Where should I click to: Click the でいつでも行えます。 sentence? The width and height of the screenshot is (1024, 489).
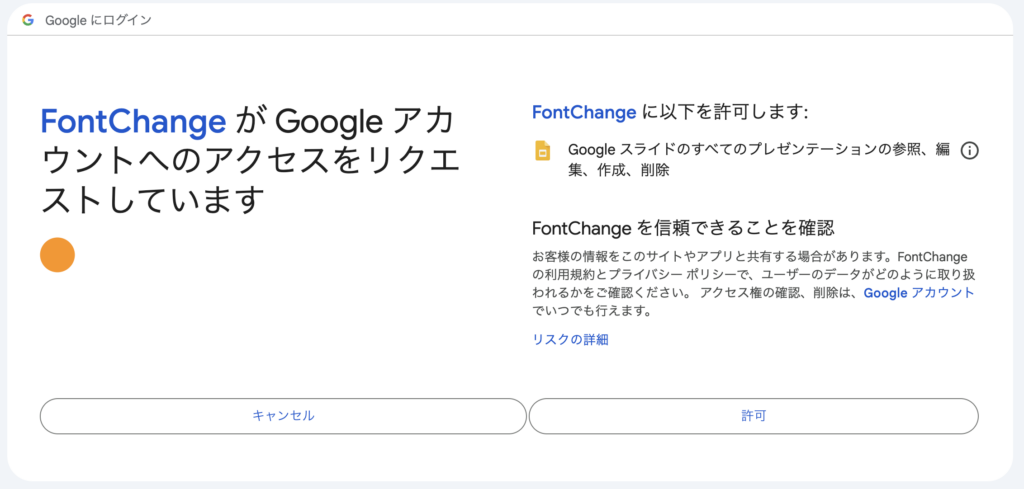592,311
